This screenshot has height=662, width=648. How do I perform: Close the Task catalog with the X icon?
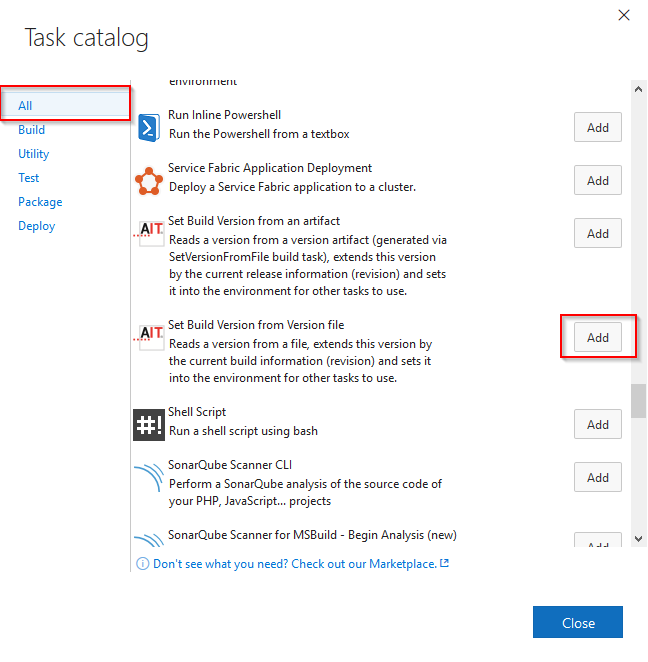point(624,15)
